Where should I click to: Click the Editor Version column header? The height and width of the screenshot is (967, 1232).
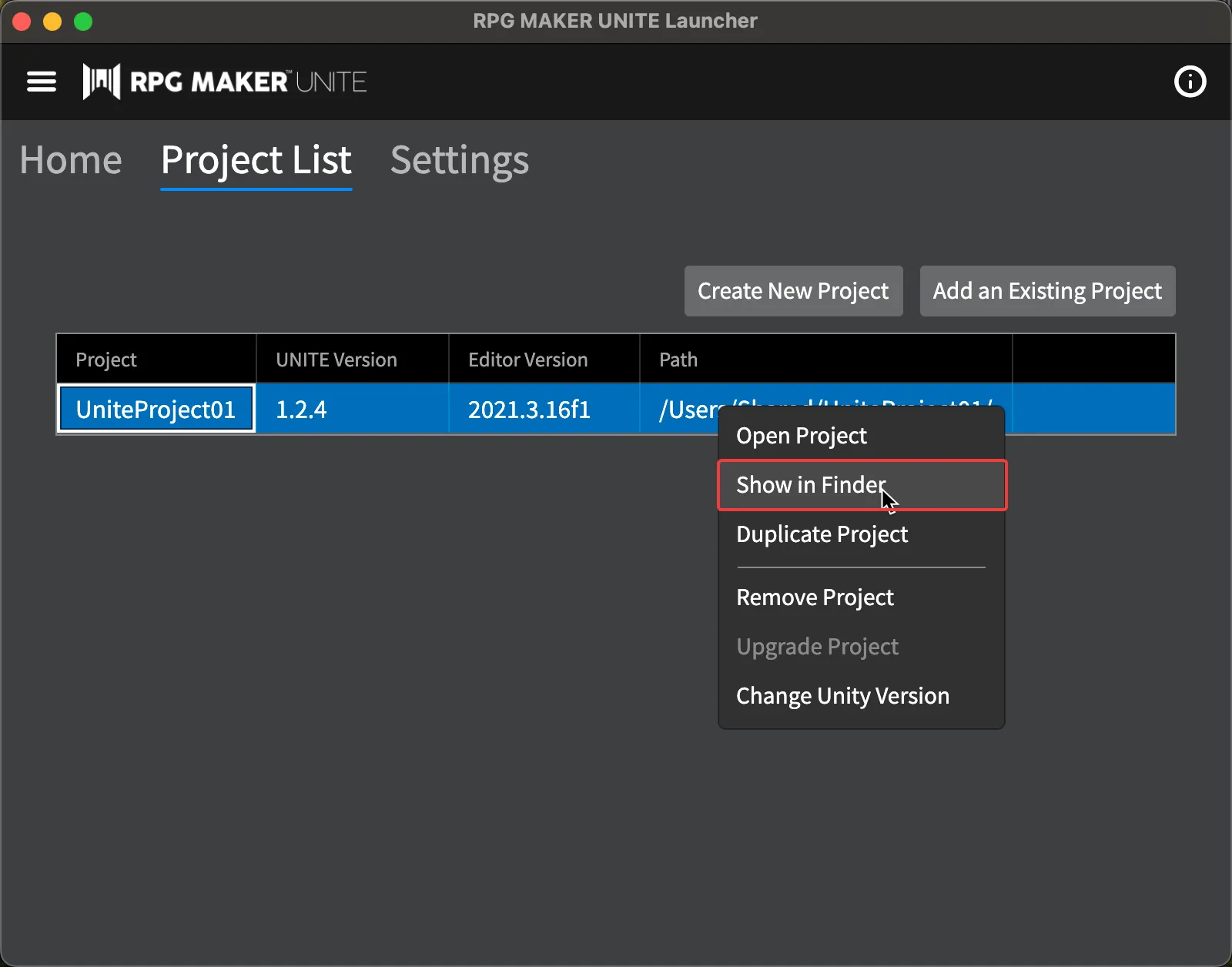click(527, 360)
